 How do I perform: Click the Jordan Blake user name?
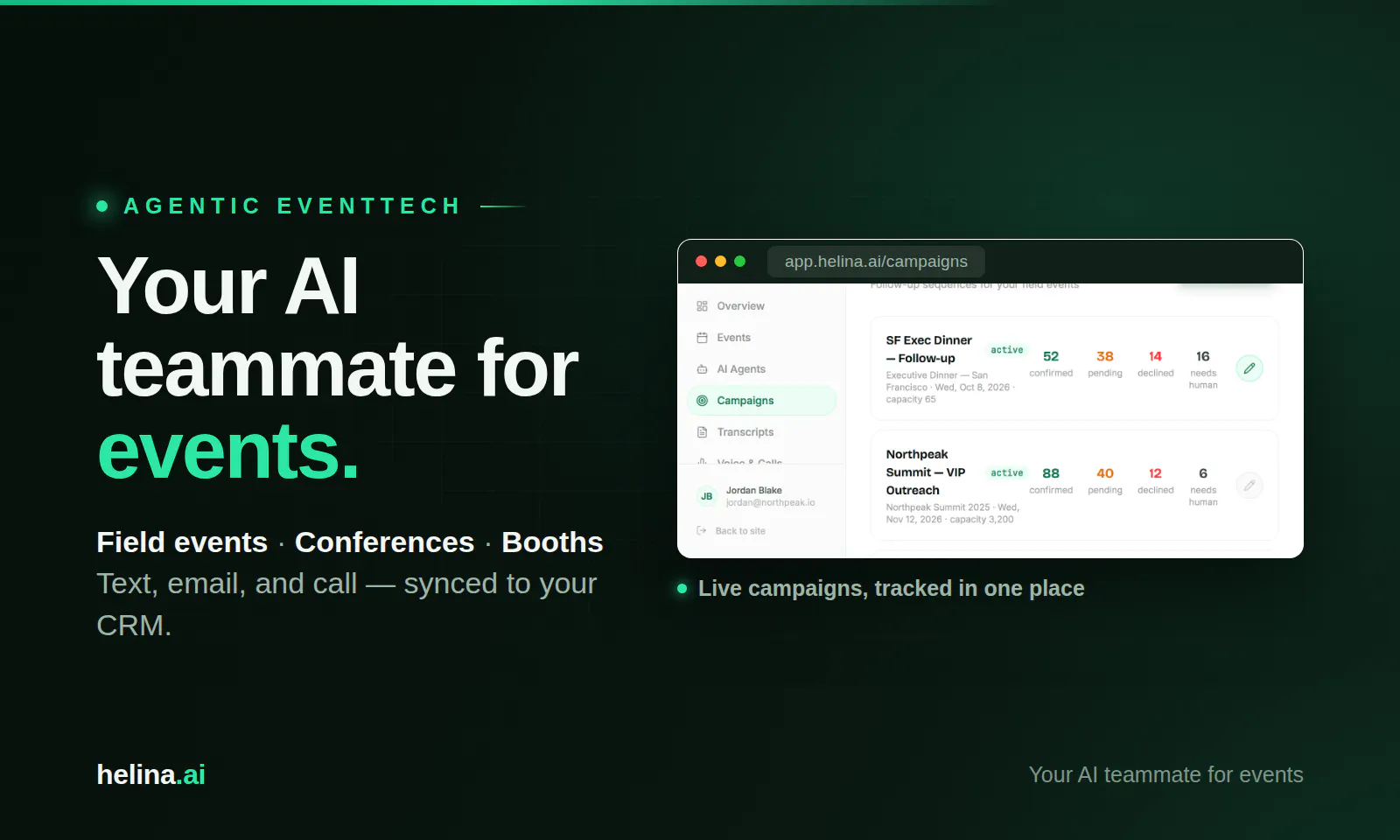[754, 491]
